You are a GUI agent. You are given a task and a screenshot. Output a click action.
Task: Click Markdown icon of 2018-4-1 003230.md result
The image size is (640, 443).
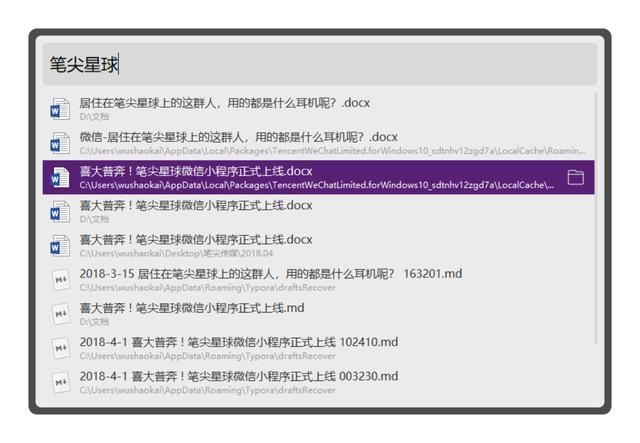click(x=61, y=382)
